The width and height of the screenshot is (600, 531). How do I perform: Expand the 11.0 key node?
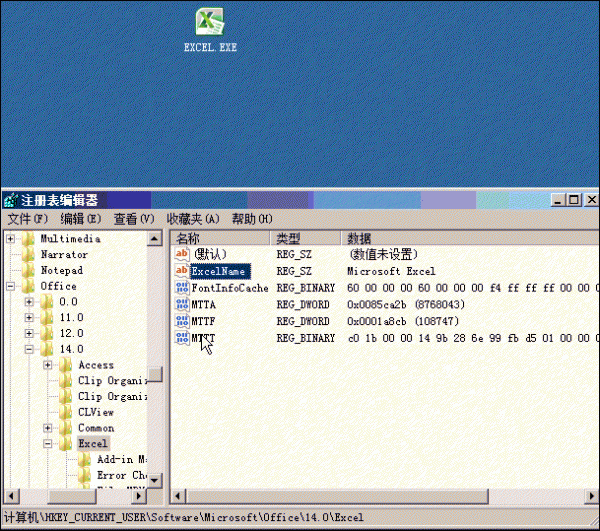[x=29, y=318]
